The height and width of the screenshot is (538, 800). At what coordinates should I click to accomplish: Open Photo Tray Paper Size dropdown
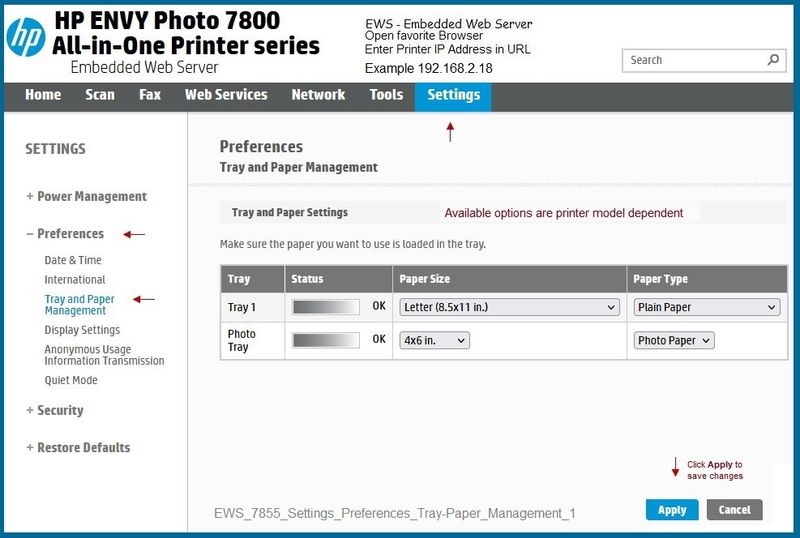pyautogui.click(x=434, y=340)
